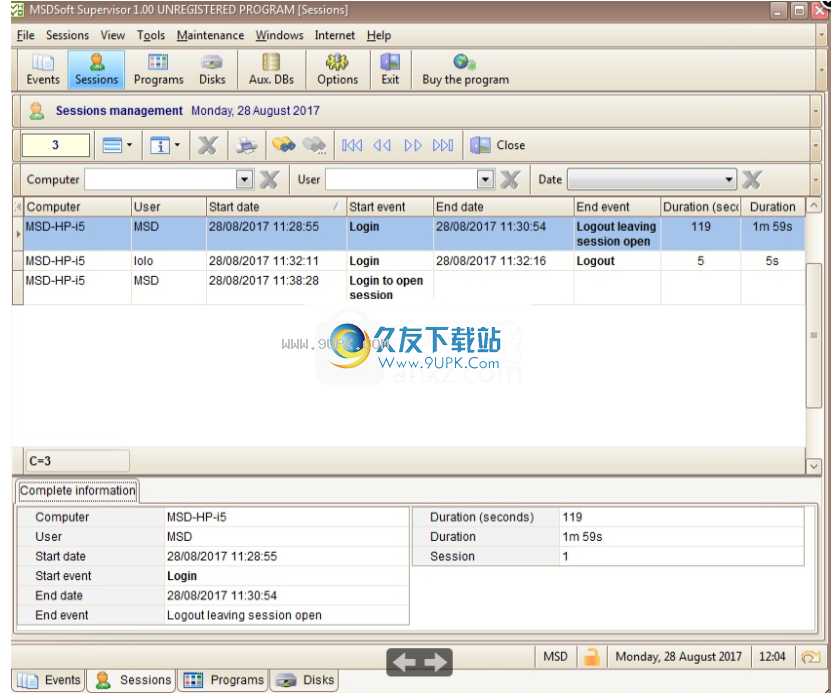Screen dimensions: 837x693
Task: Click the print icon in sessions toolbar
Action: click(x=246, y=145)
